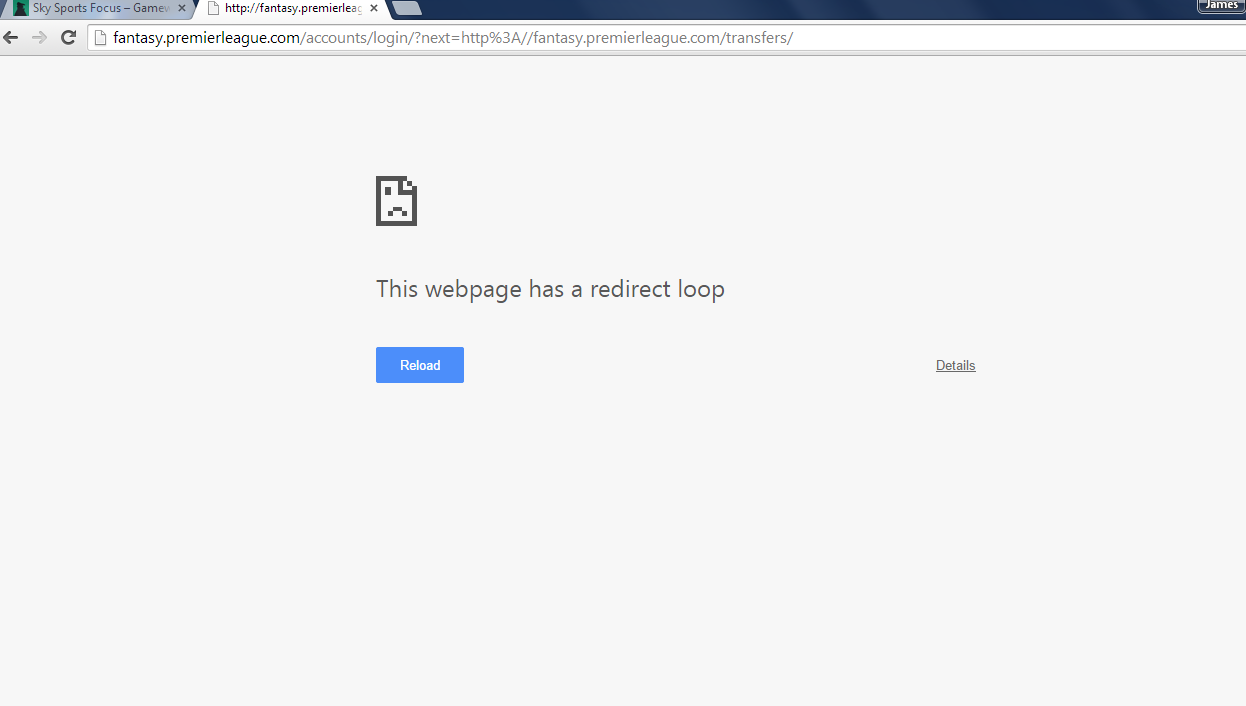Close the Sky Sports Focus tab
1246x706 pixels.
181,8
